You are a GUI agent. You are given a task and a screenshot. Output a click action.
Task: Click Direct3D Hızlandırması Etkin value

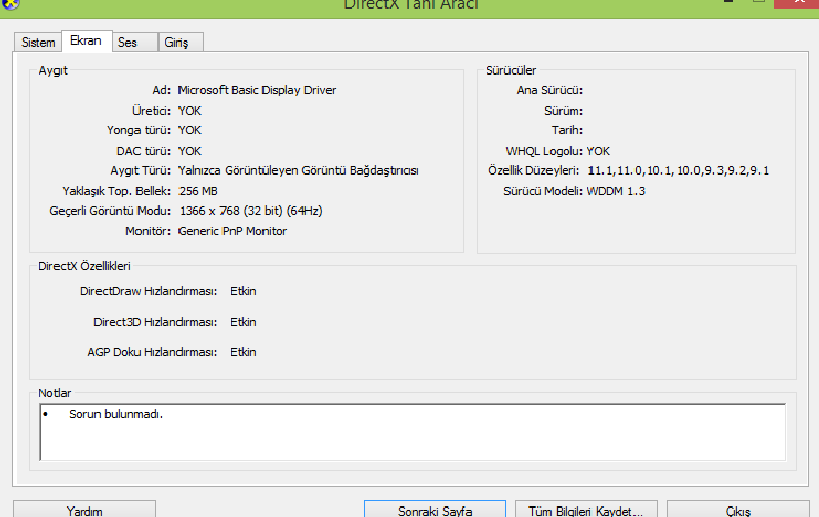(x=243, y=322)
